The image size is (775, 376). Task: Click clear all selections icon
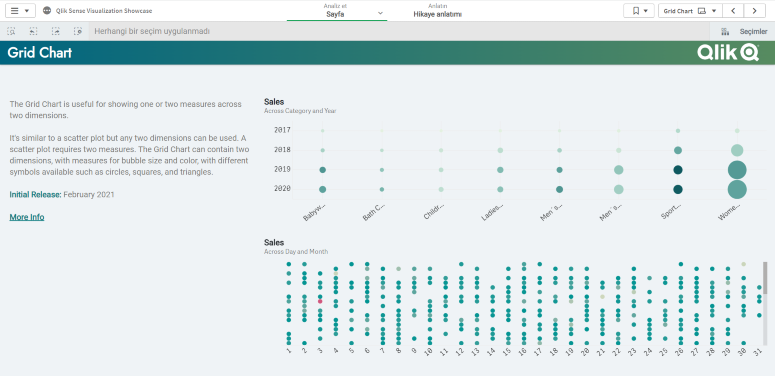[78, 31]
